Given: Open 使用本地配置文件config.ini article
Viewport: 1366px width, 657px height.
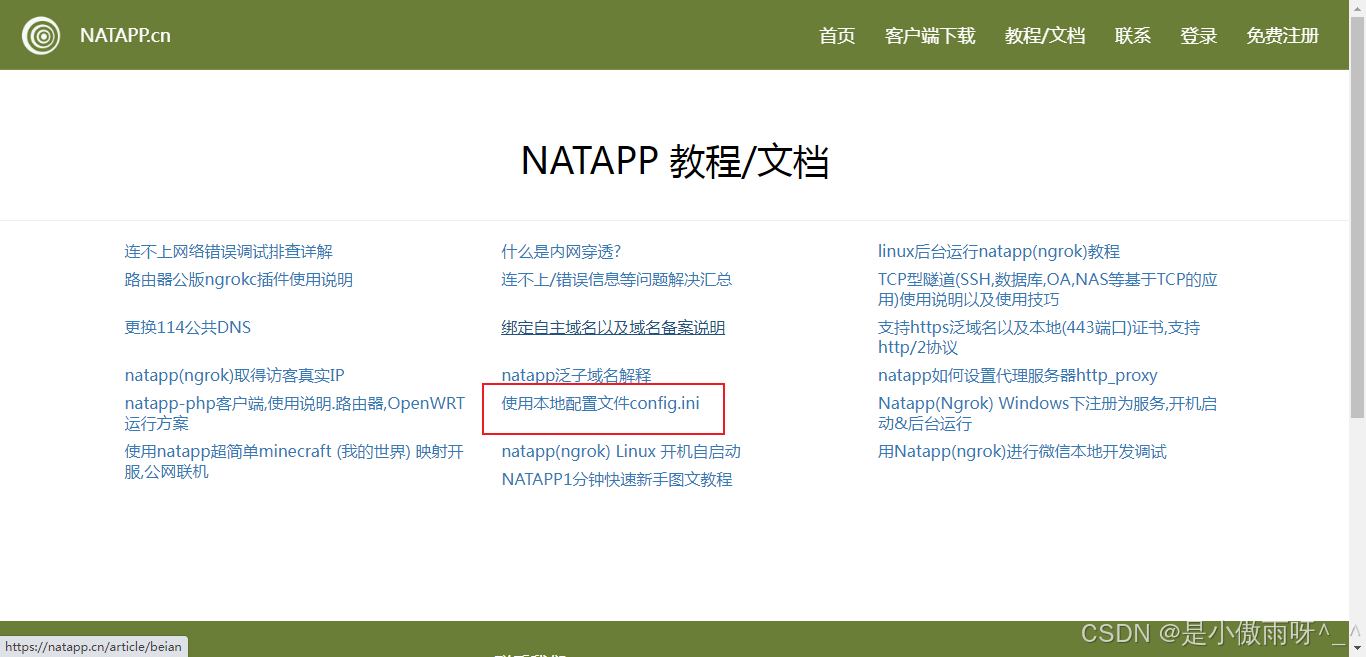Looking at the screenshot, I should pos(601,404).
